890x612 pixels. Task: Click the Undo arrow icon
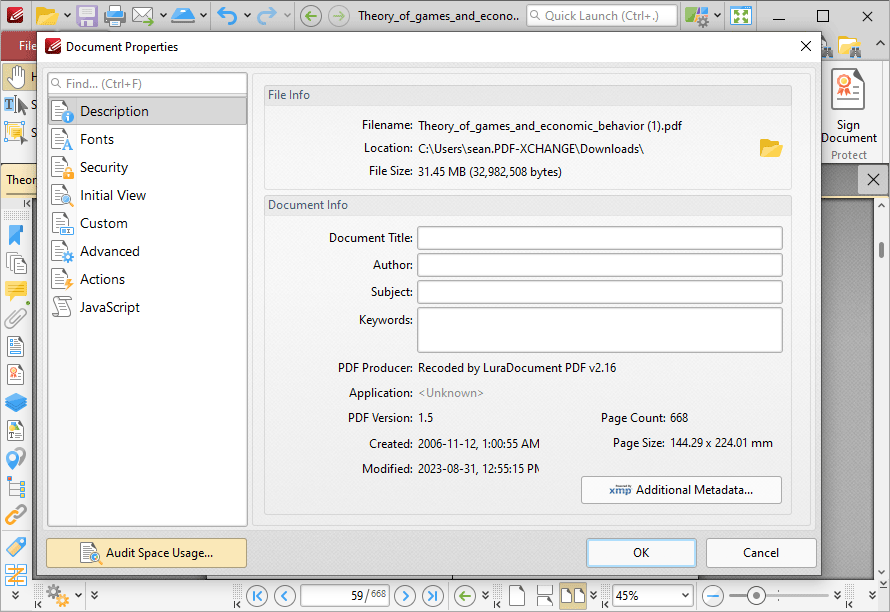226,16
